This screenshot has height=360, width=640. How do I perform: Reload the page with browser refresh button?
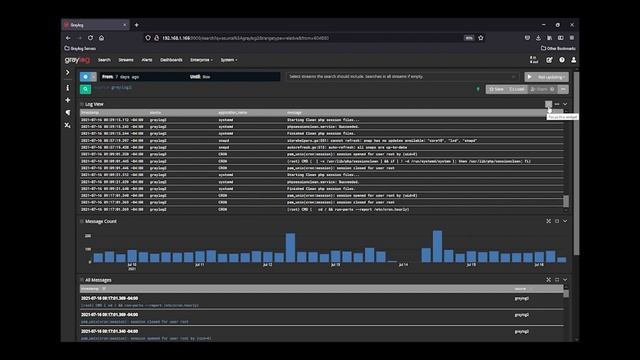pyautogui.click(x=90, y=38)
